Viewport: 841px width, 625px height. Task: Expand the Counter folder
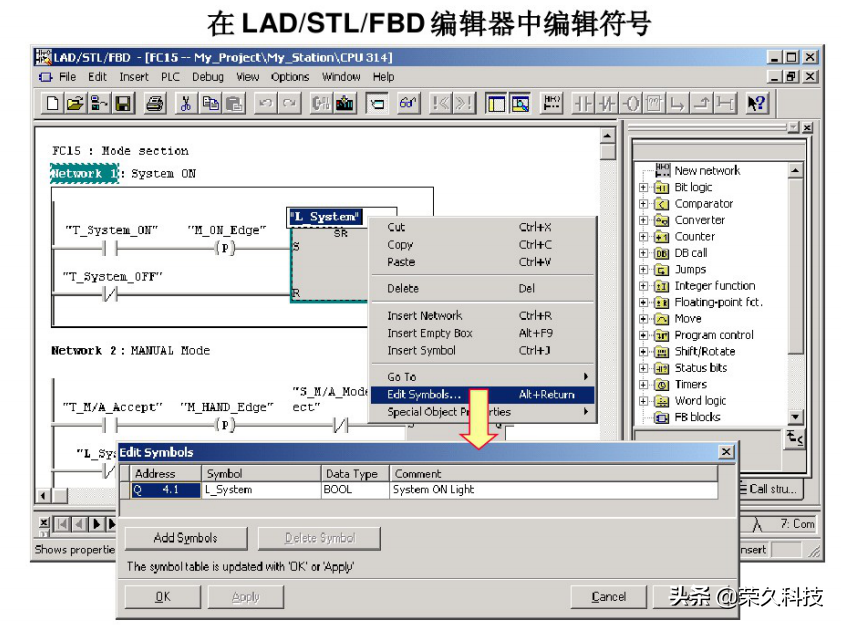coord(644,237)
